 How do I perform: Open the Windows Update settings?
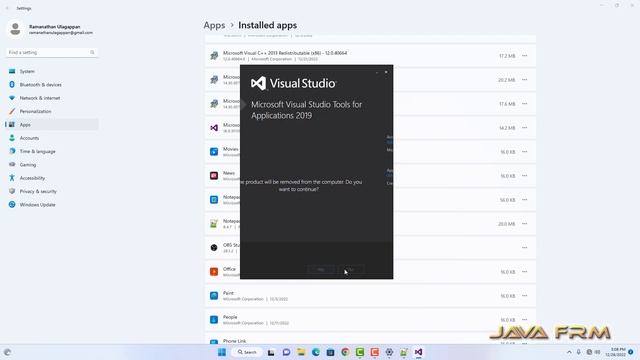click(x=52, y=204)
